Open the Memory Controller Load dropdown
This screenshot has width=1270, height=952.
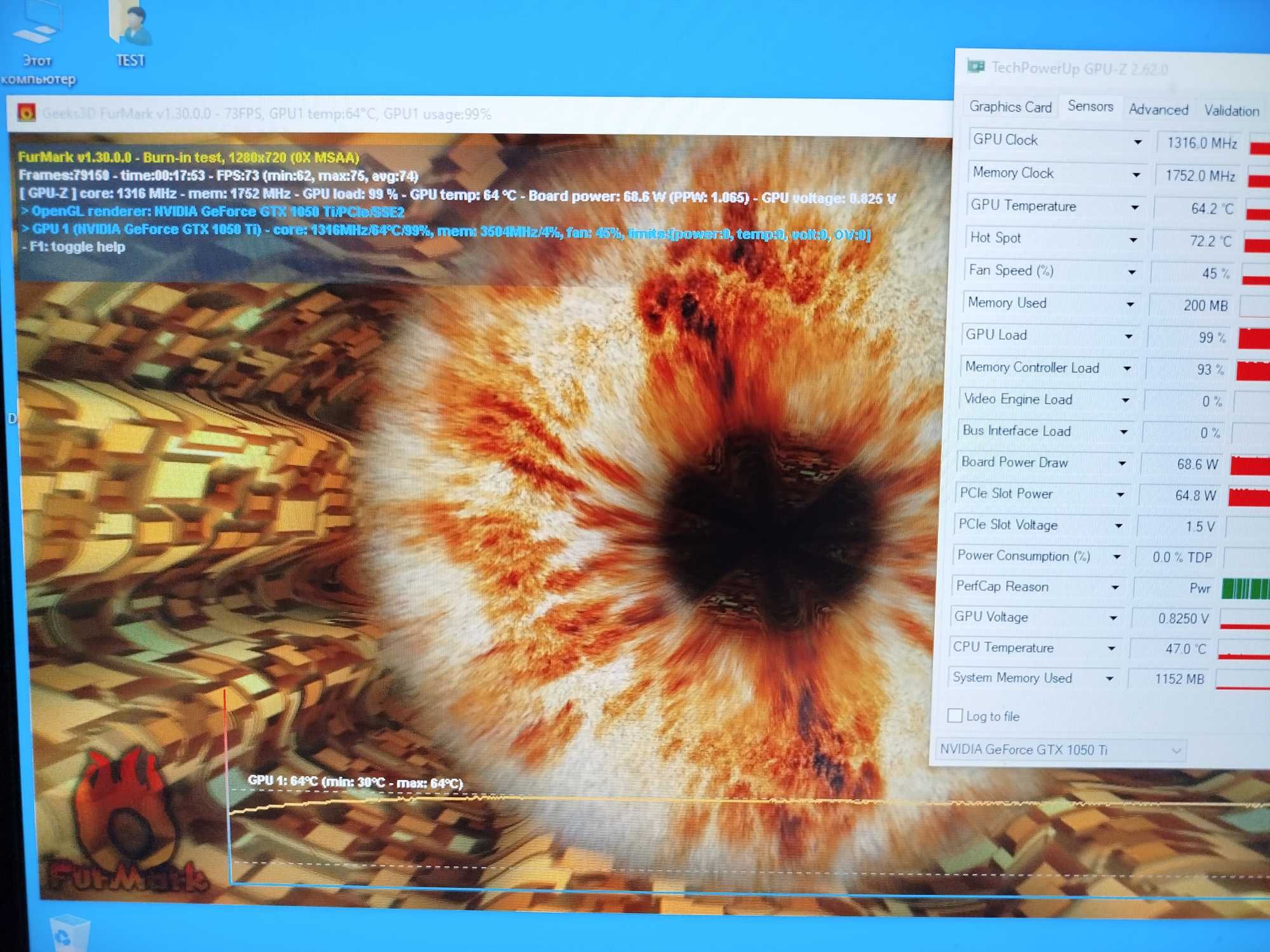pos(1126,368)
